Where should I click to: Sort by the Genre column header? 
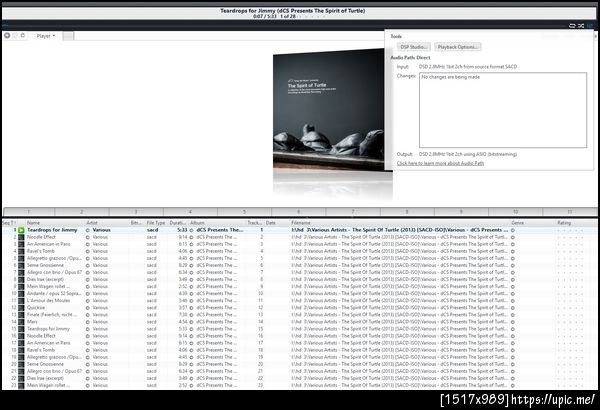coord(517,223)
